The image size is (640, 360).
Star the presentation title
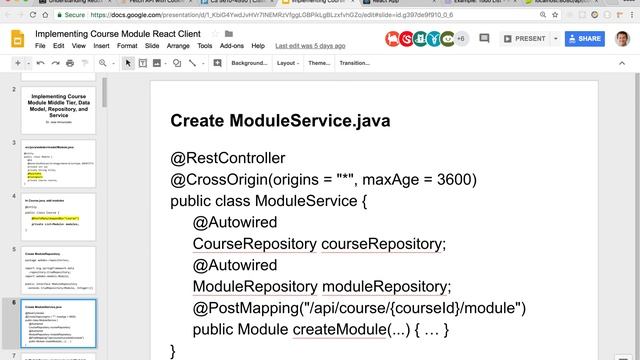pyautogui.click(x=216, y=34)
